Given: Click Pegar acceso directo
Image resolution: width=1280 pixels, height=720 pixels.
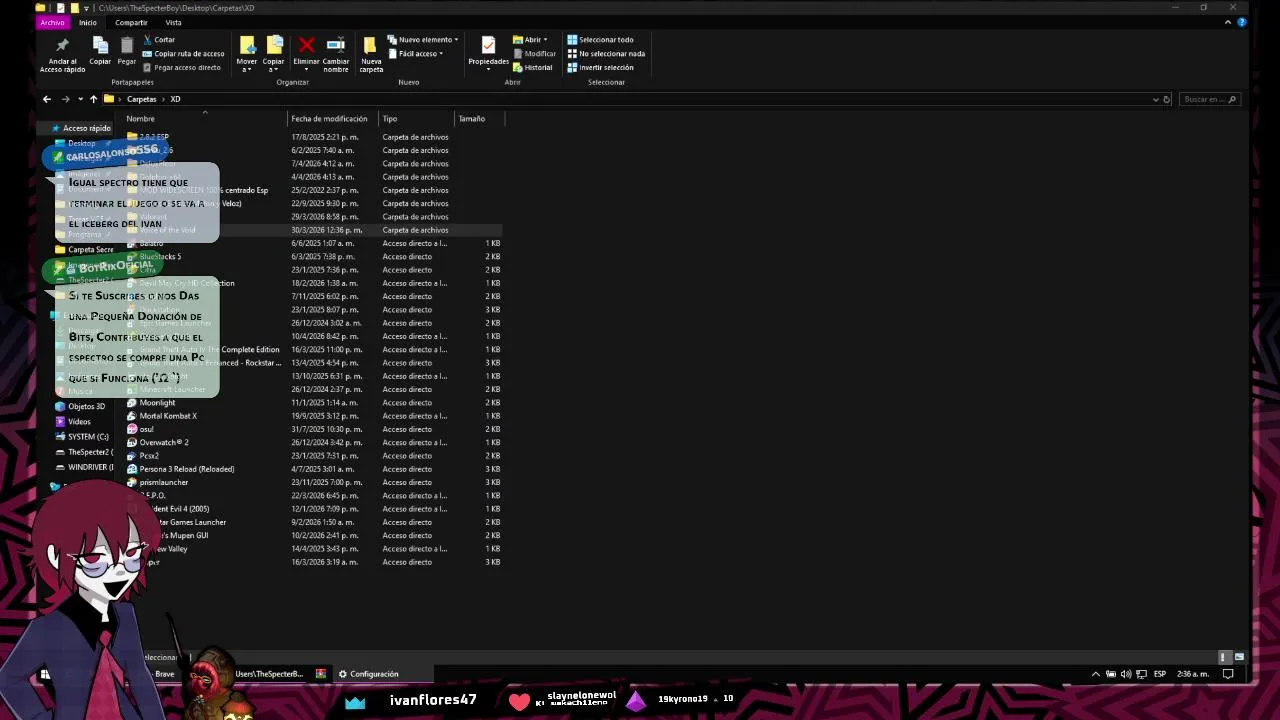Looking at the screenshot, I should coord(181,68).
